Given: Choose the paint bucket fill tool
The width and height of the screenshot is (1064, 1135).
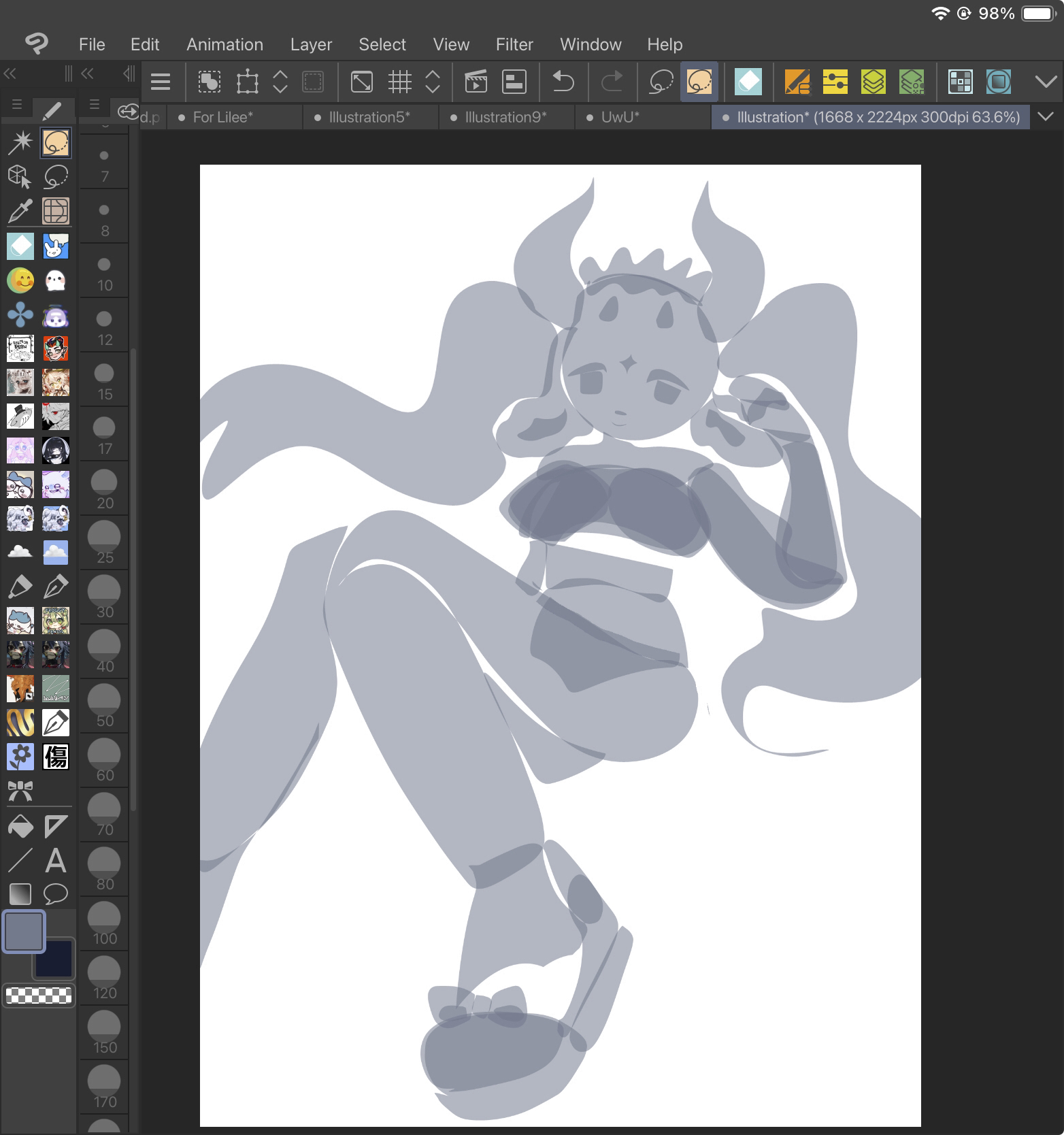Looking at the screenshot, I should click(20, 826).
